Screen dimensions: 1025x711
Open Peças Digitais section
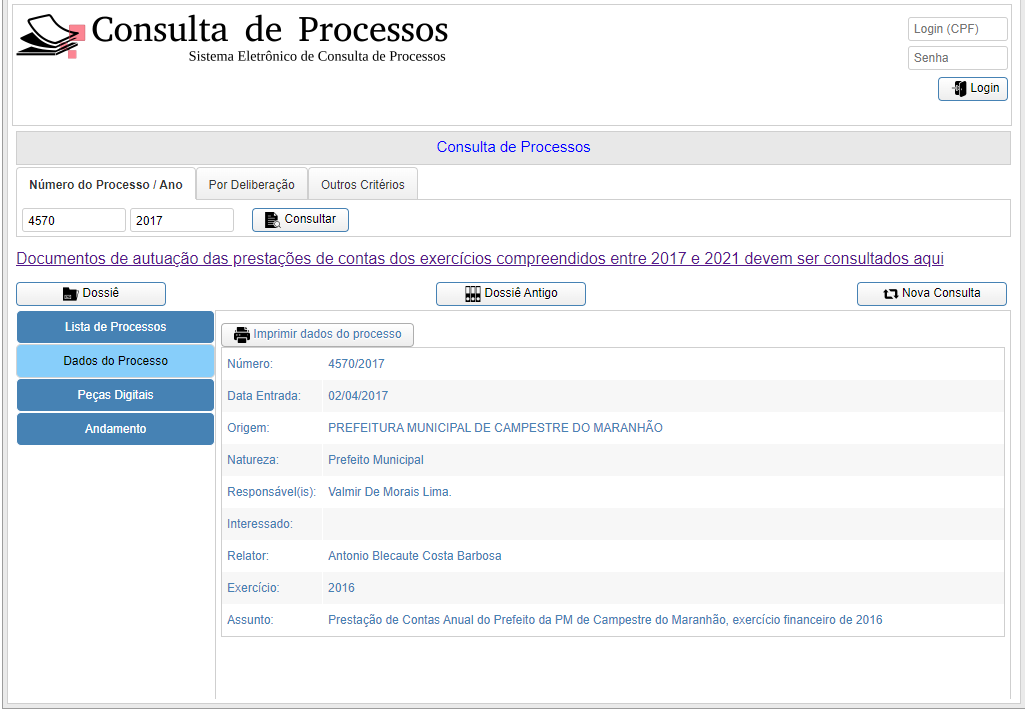116,395
